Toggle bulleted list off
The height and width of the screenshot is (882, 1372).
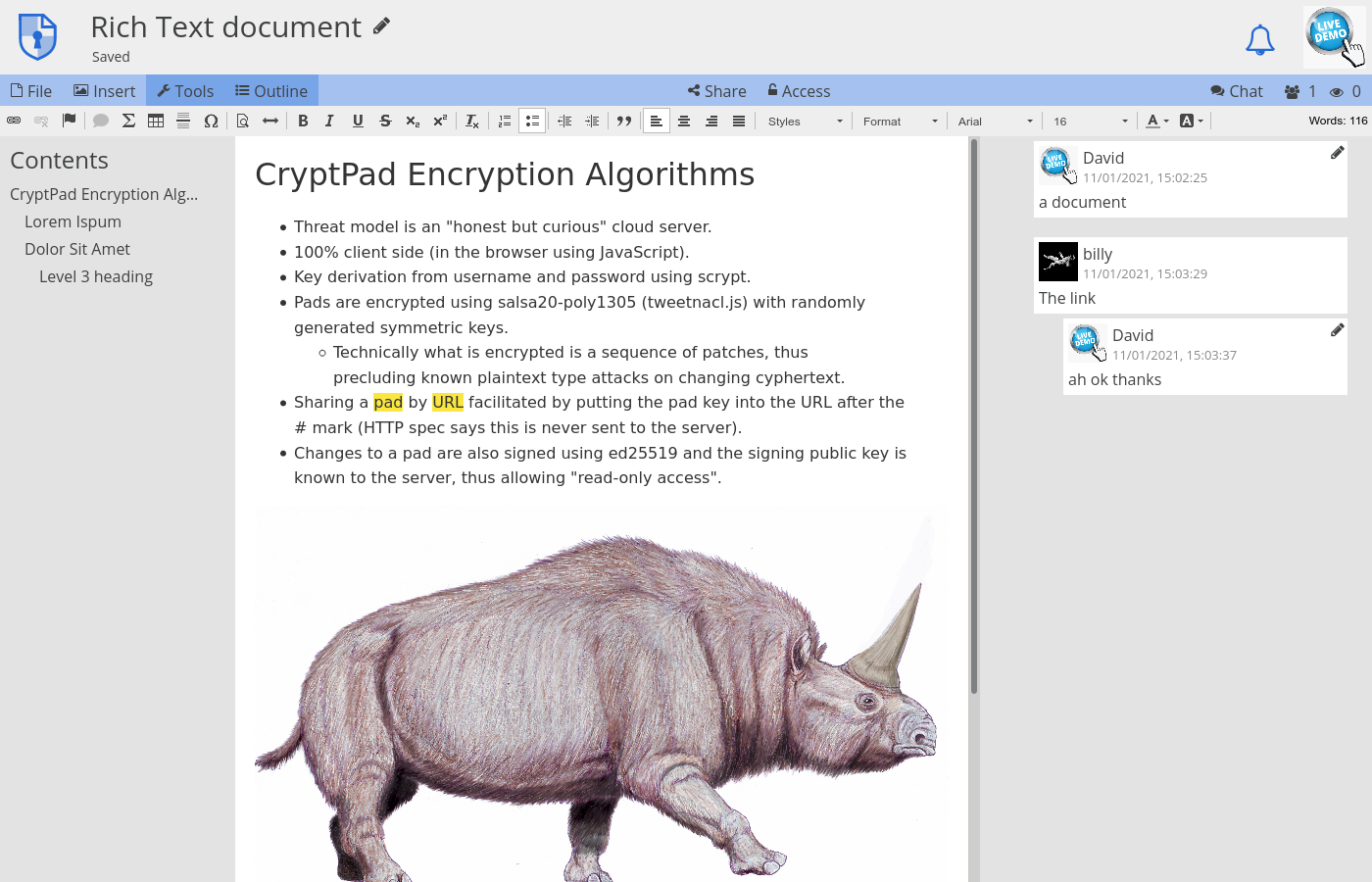532,121
